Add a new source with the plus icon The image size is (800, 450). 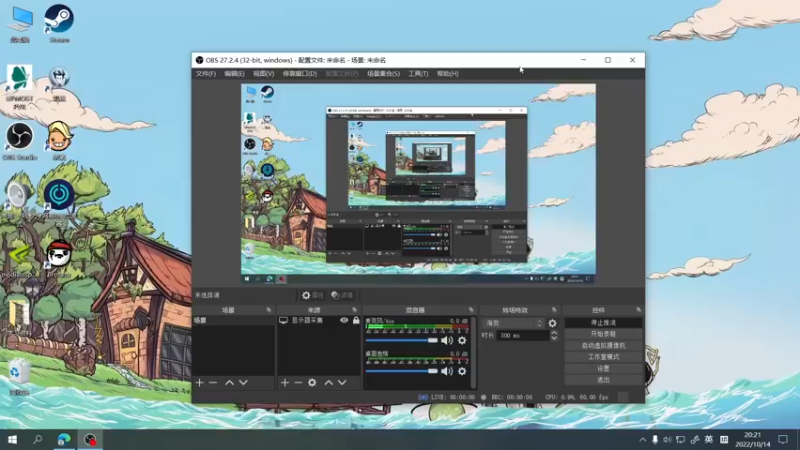(285, 383)
